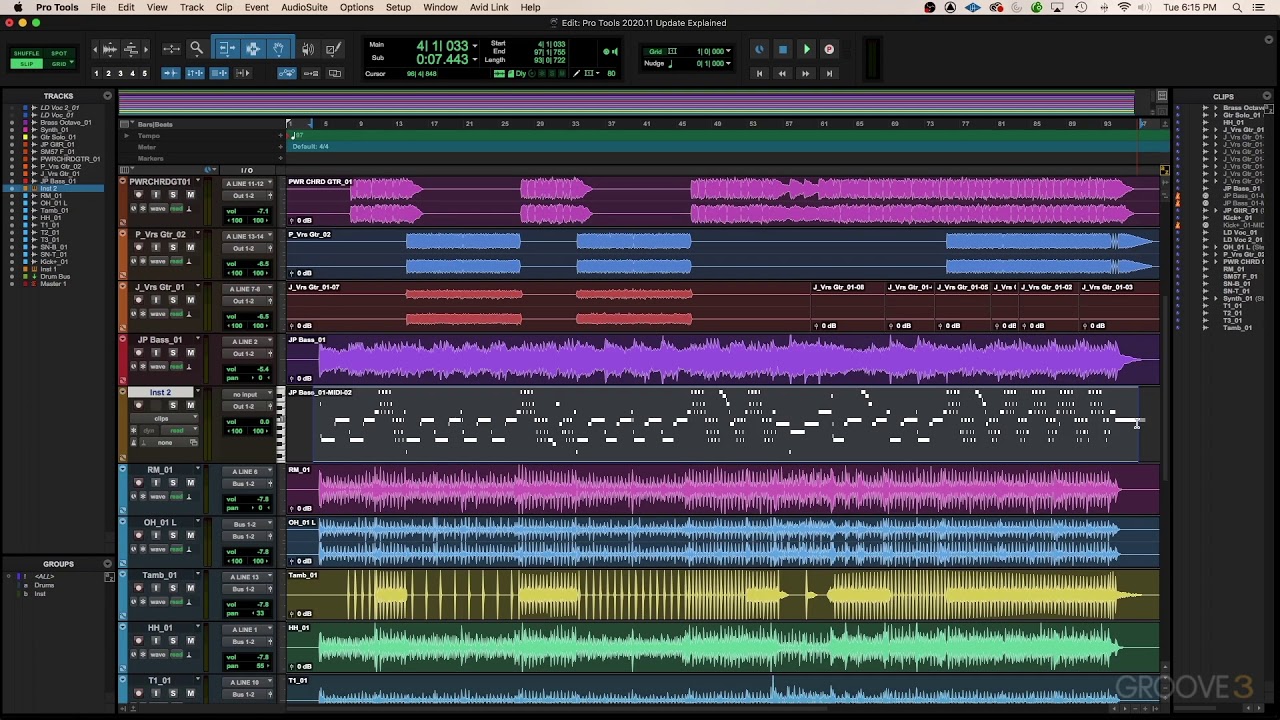Start playback with Play button
1280x720 pixels.
point(806,49)
